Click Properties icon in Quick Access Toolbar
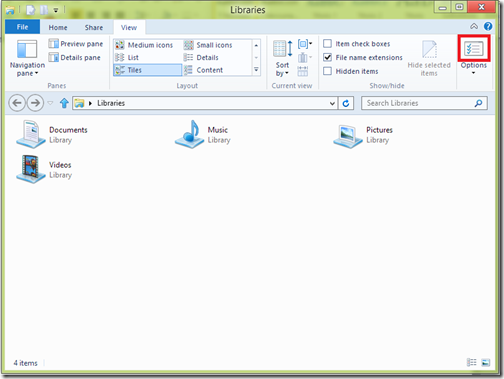This screenshot has width=504, height=379. click(31, 10)
